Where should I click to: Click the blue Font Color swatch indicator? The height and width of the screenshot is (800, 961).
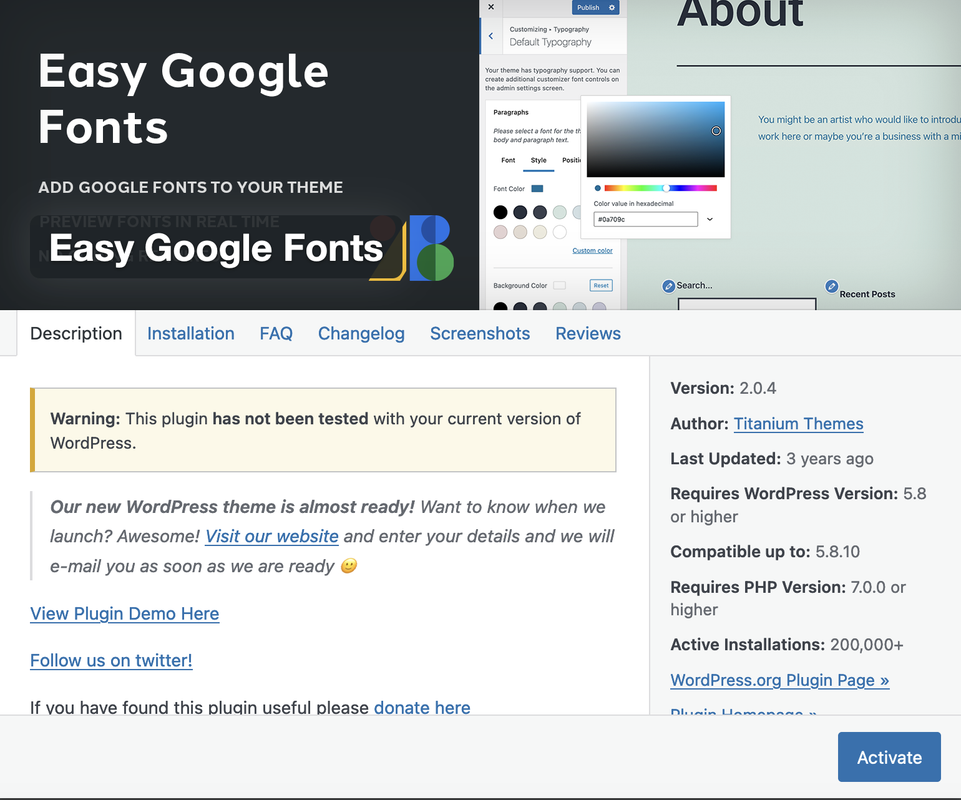(x=537, y=189)
